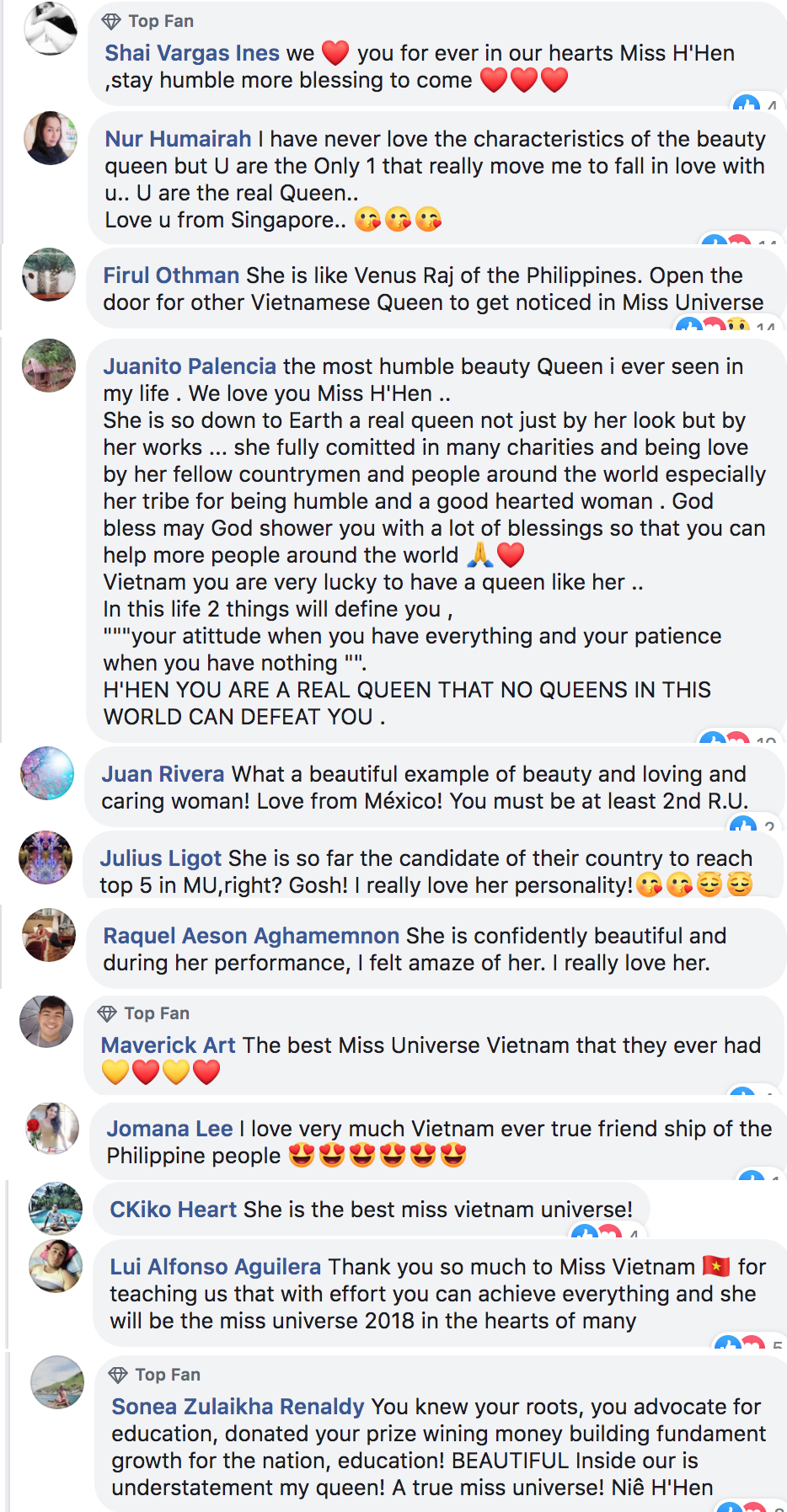787x1512 pixels.
Task: Click Shai Vargas Ines's Top Fan diamond badge
Action: [x=110, y=21]
